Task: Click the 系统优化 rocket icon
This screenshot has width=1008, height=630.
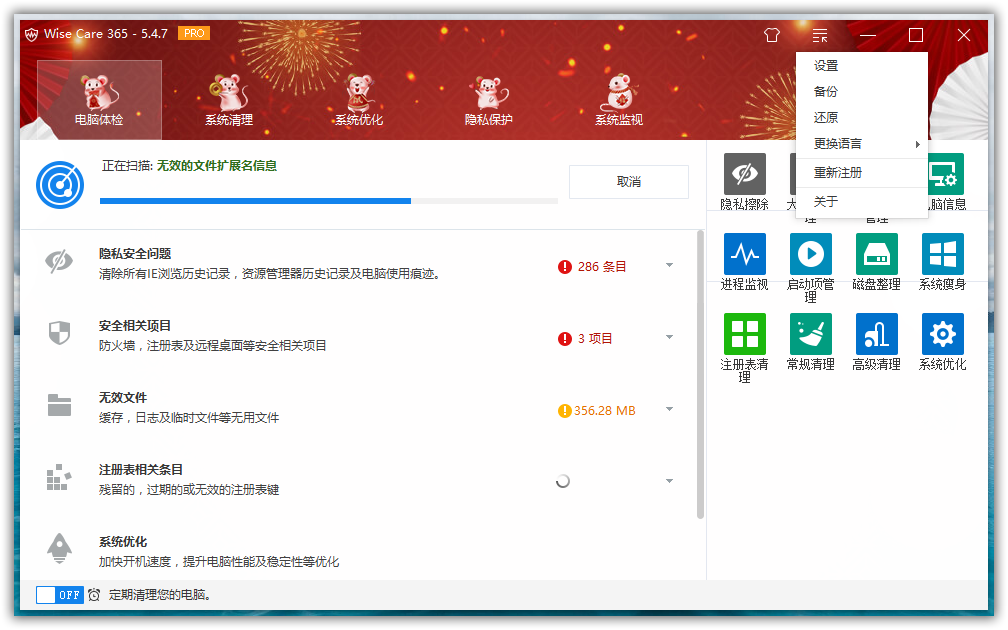Action: click(59, 548)
